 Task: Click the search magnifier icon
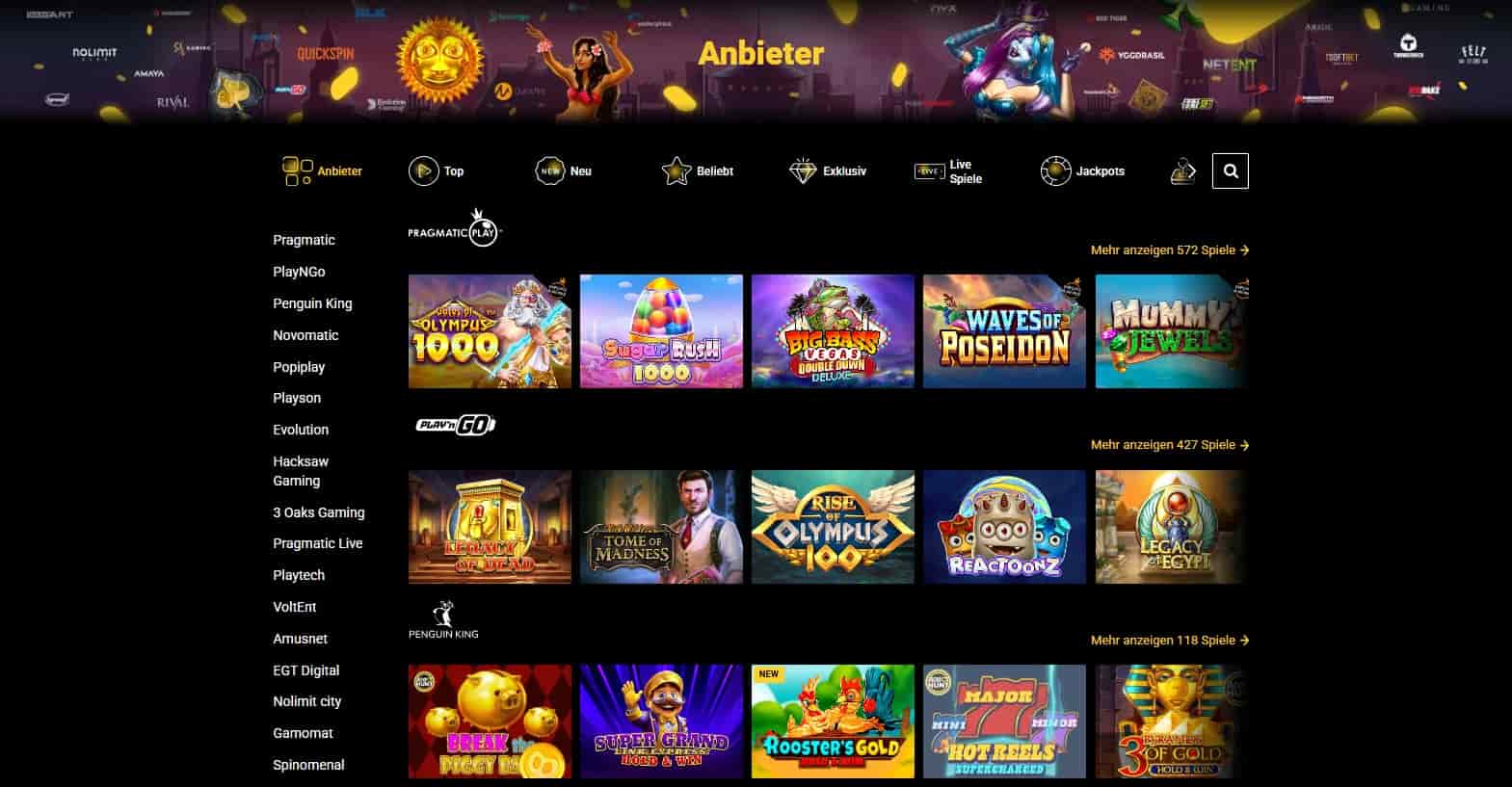point(1230,171)
